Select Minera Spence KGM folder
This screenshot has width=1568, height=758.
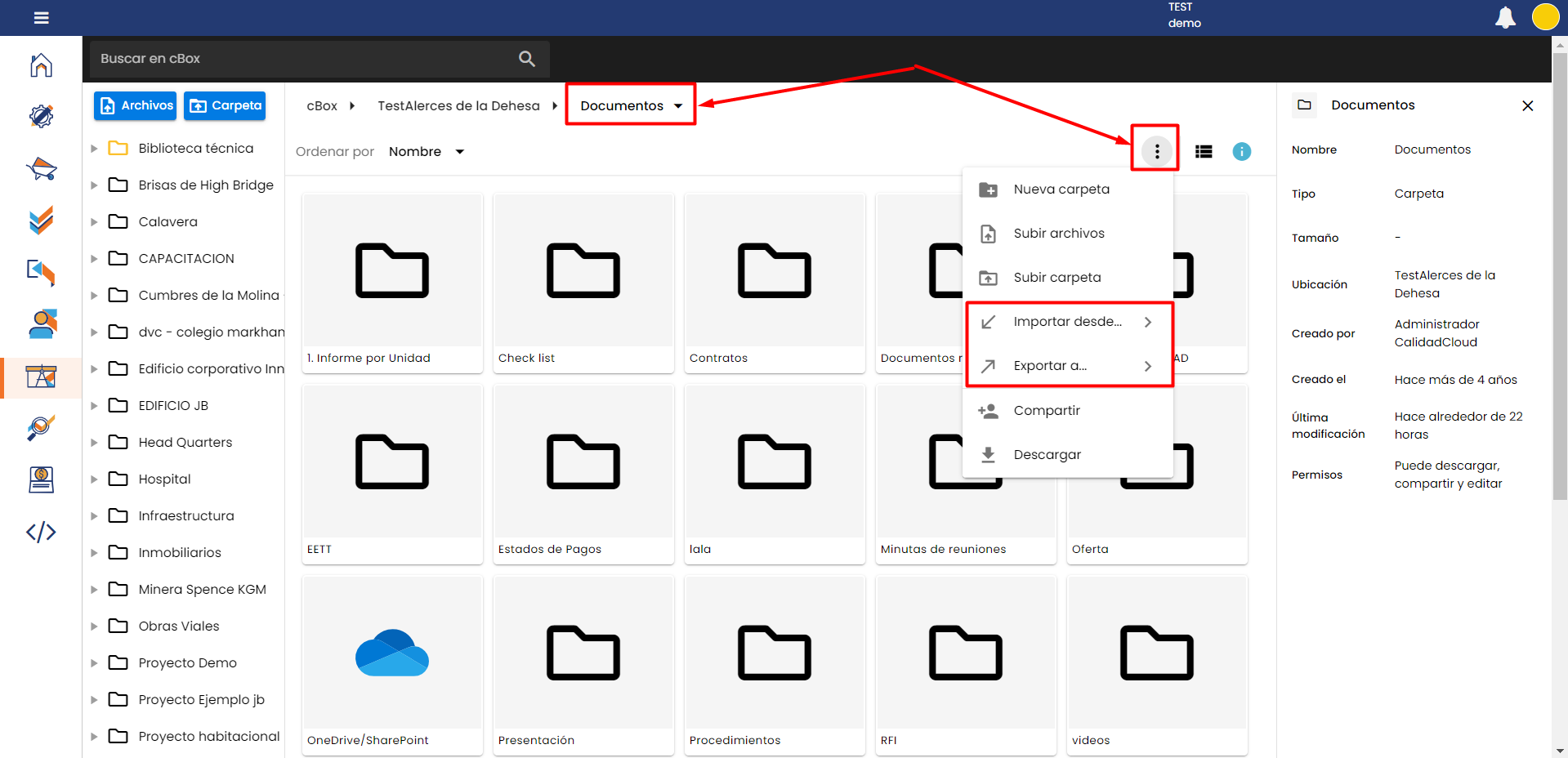coord(202,590)
